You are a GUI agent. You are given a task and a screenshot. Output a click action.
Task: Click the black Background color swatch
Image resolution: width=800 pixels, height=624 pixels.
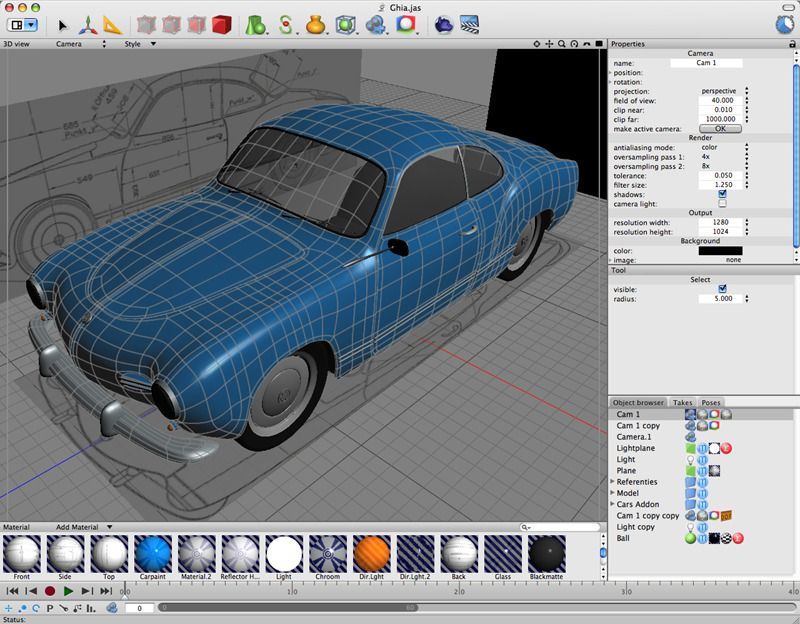pyautogui.click(x=719, y=250)
